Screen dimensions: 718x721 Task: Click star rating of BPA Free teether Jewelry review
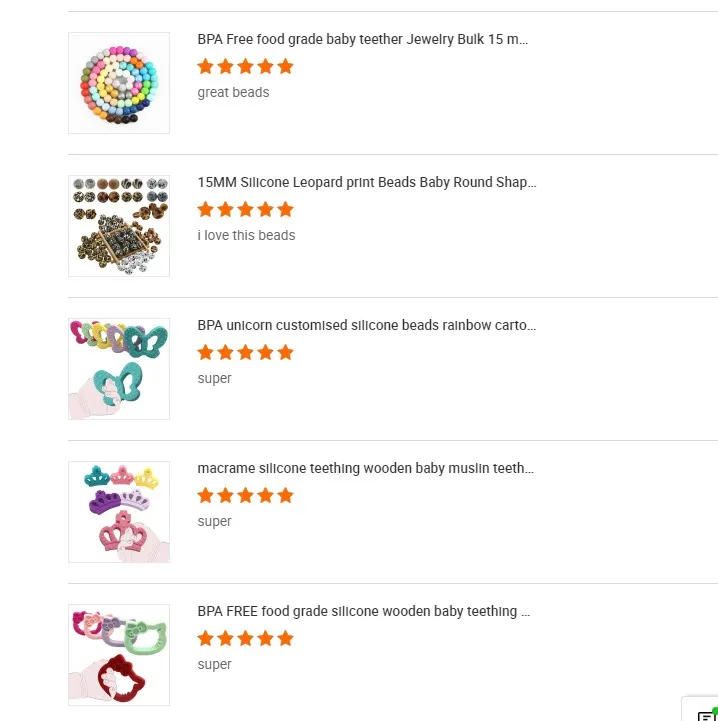pyautogui.click(x=245, y=67)
